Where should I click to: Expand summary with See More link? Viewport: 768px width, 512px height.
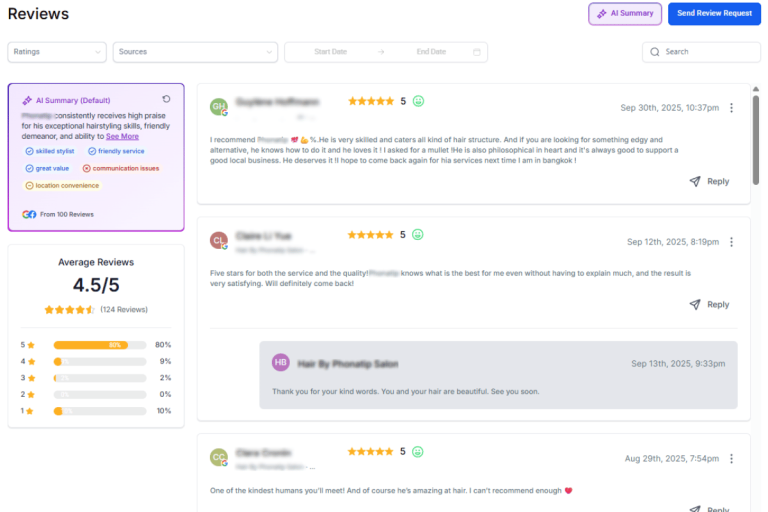point(123,136)
